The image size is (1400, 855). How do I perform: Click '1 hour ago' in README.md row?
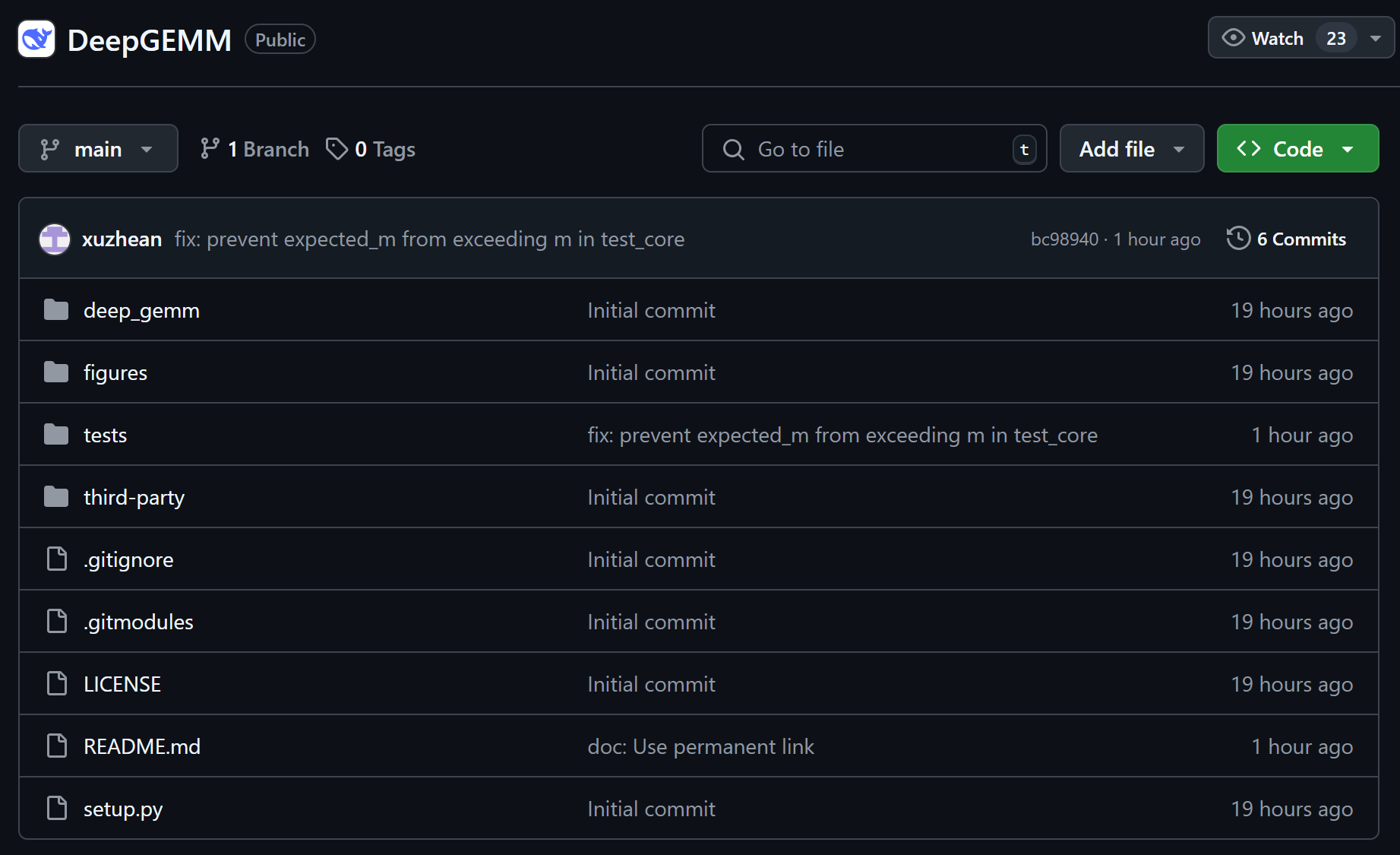pos(1302,746)
